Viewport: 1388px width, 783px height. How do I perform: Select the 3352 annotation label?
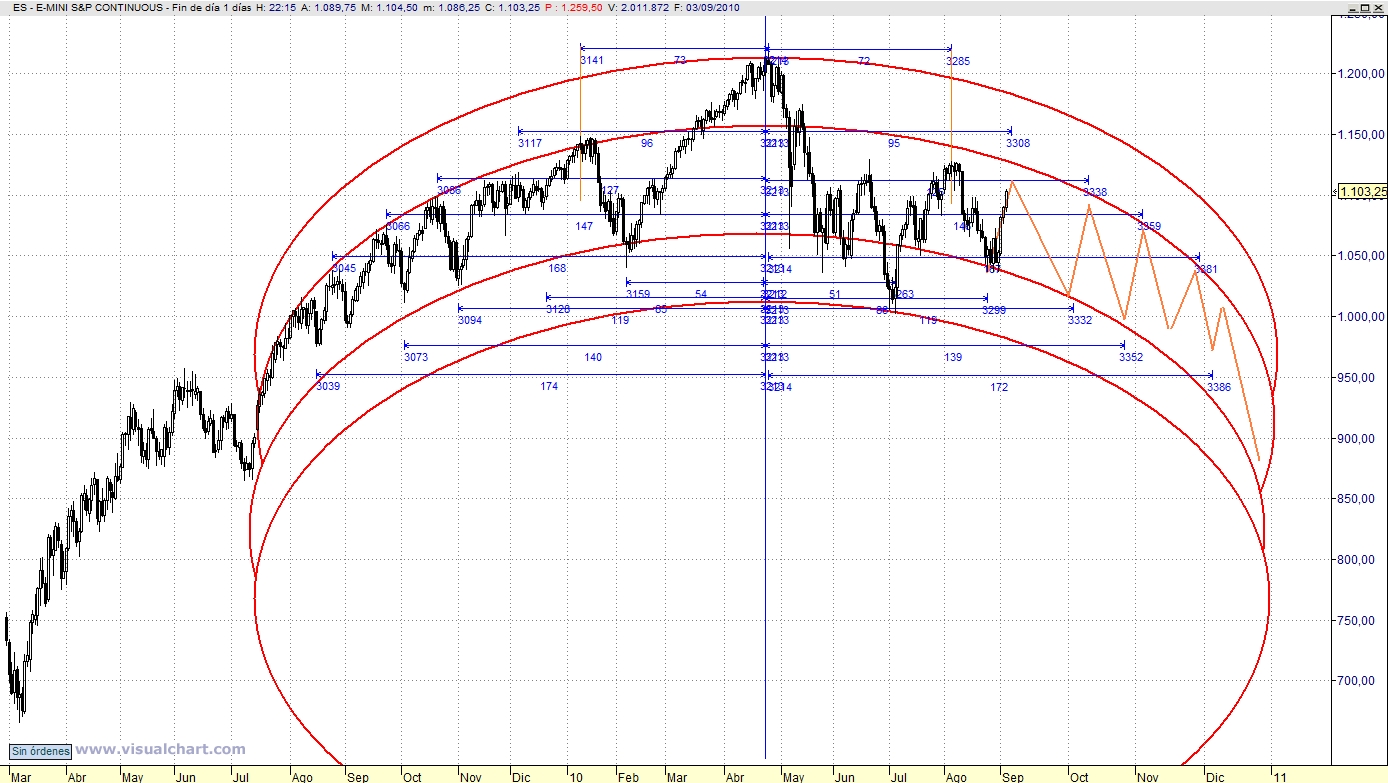pos(1131,357)
